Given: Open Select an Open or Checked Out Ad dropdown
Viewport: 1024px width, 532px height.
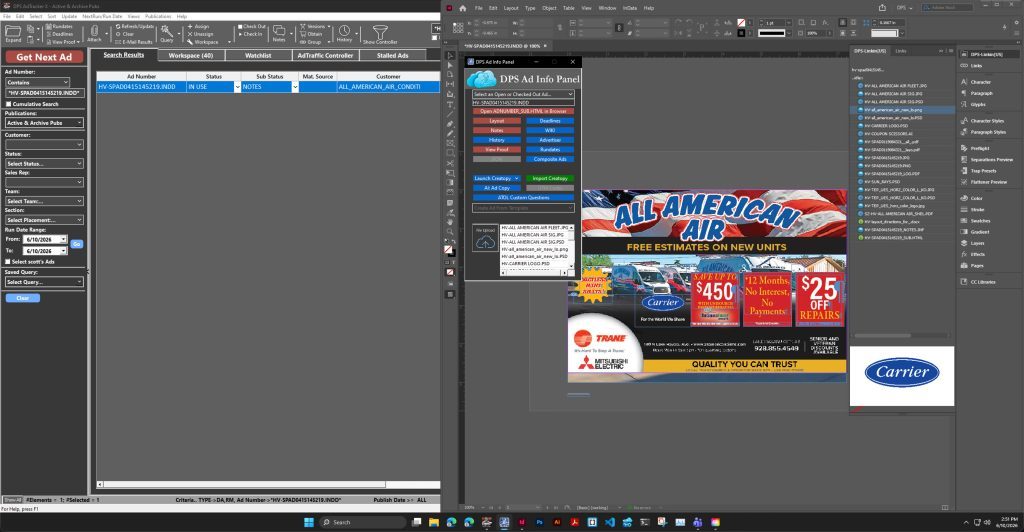Looking at the screenshot, I should [x=523, y=94].
